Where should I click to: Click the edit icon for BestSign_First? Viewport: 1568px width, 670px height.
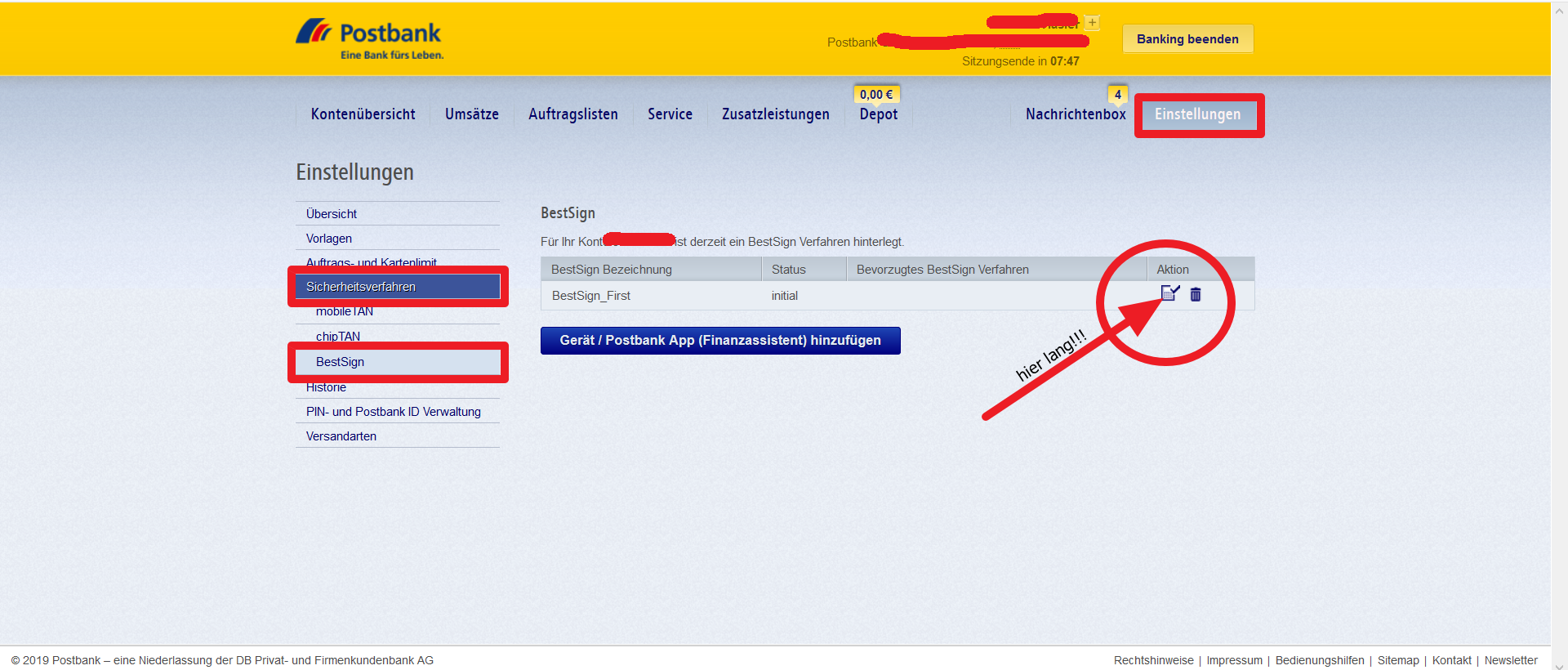[1170, 293]
